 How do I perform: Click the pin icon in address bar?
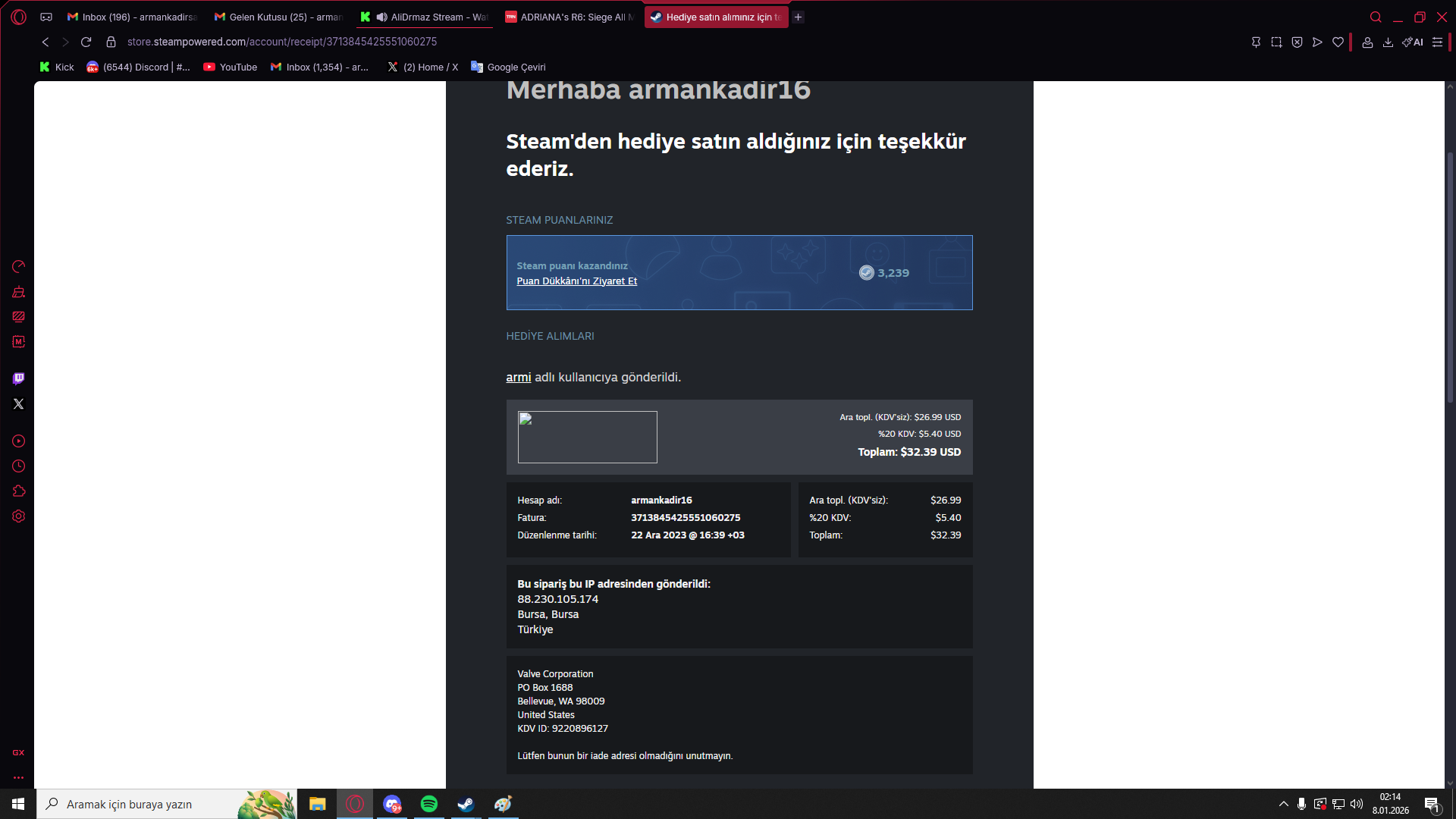(x=1256, y=42)
